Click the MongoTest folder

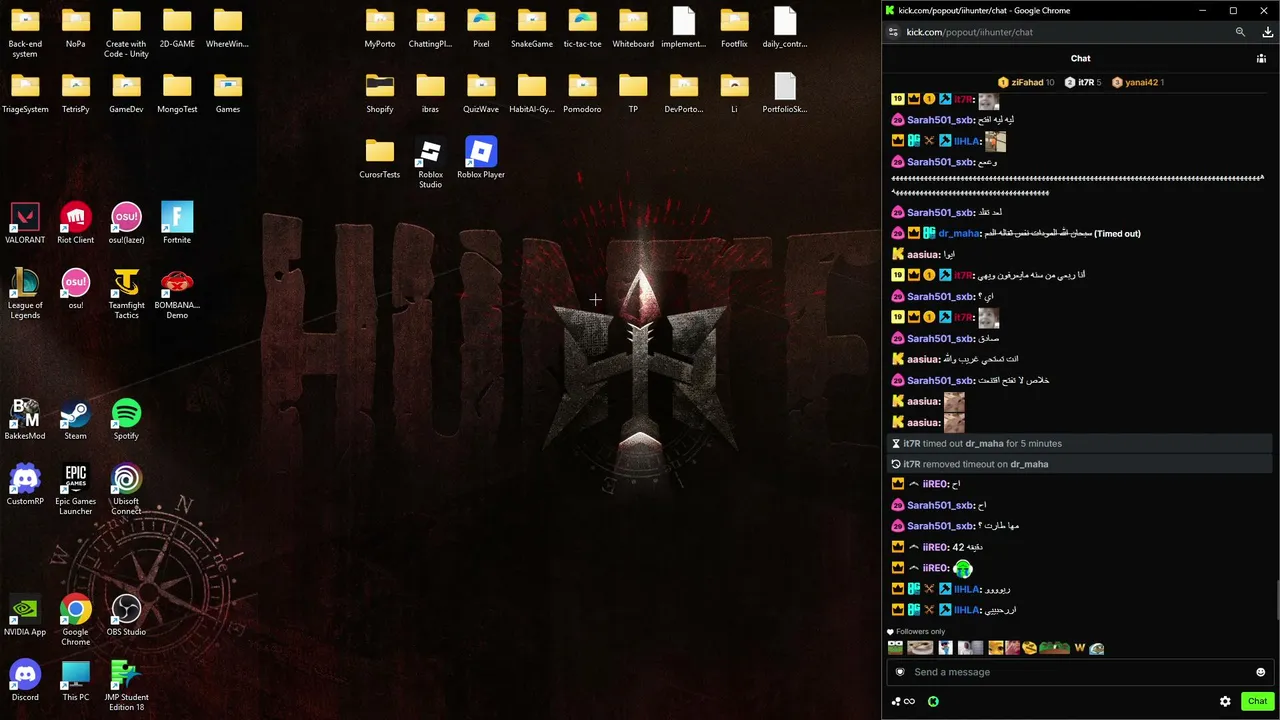coord(177,92)
